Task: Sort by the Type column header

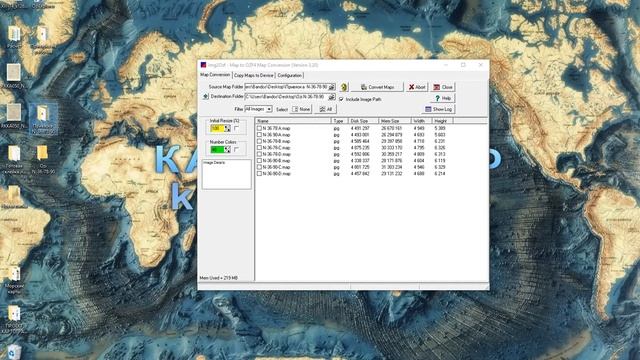Action: click(x=340, y=121)
